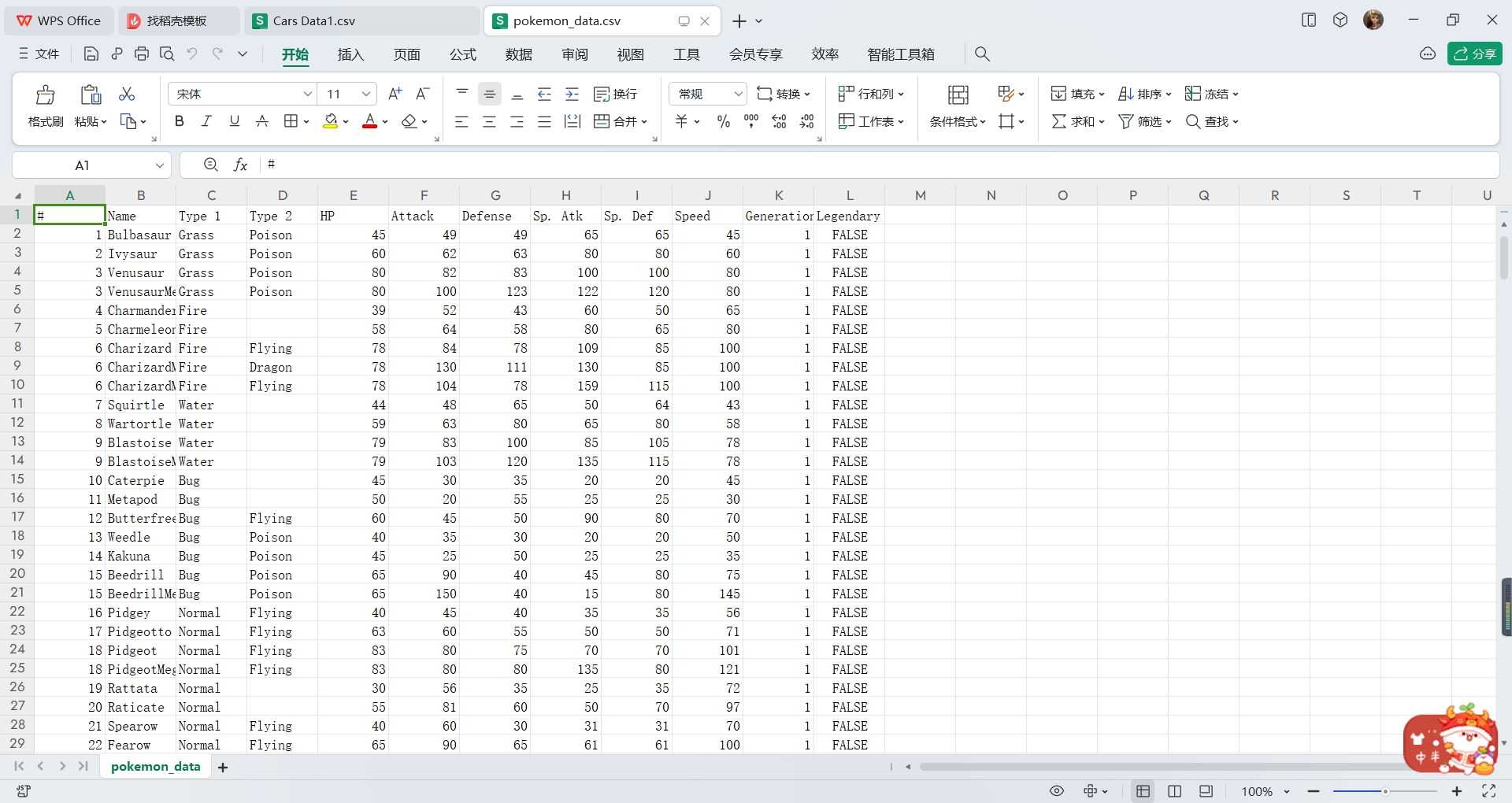Open the 插入 (Insert) ribbon tab

(x=350, y=54)
